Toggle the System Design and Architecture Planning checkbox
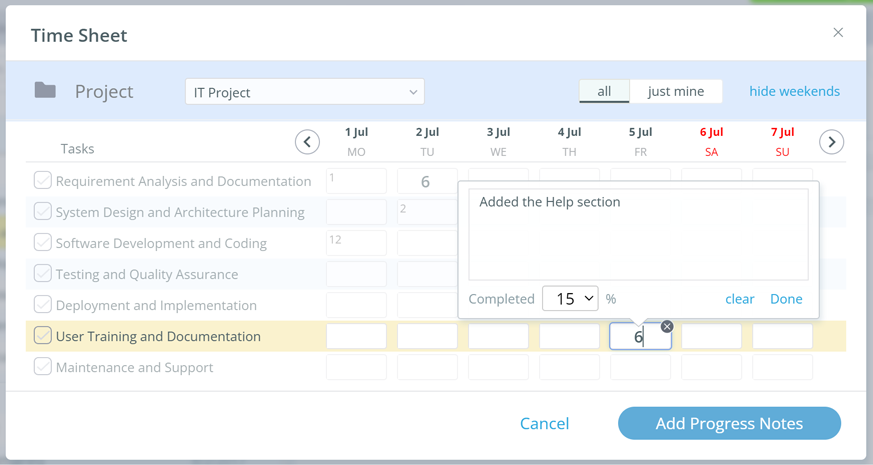873x465 pixels. (43, 212)
